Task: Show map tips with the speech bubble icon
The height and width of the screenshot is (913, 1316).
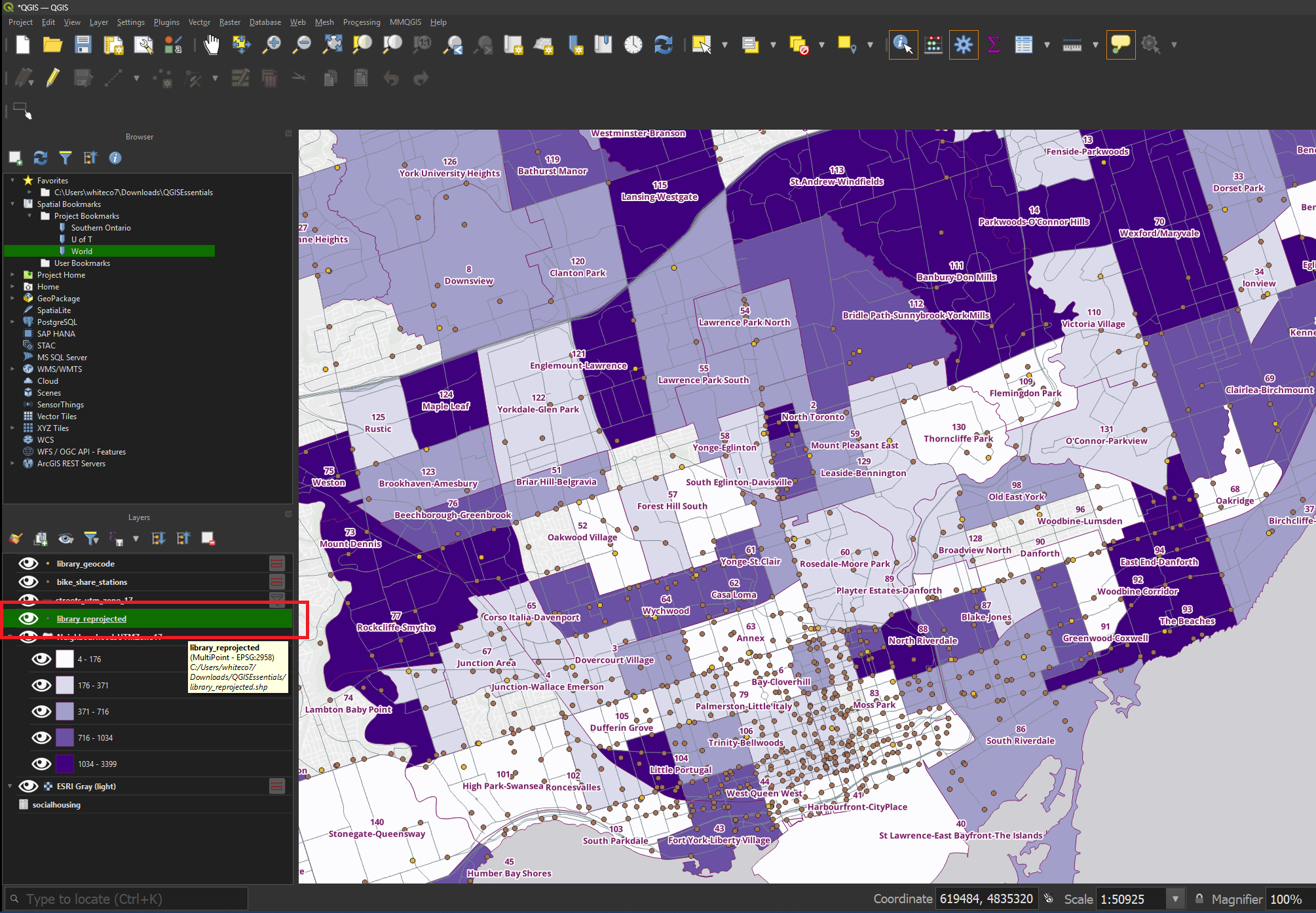Action: tap(1120, 45)
